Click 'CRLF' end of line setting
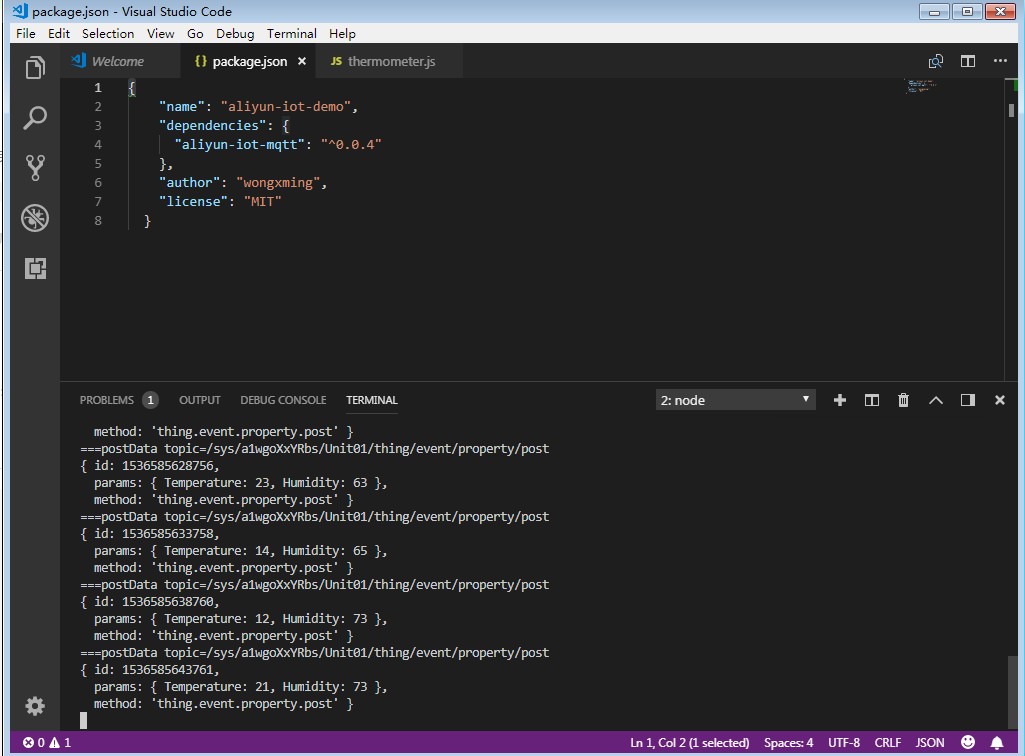The height and width of the screenshot is (756, 1025). [x=888, y=743]
